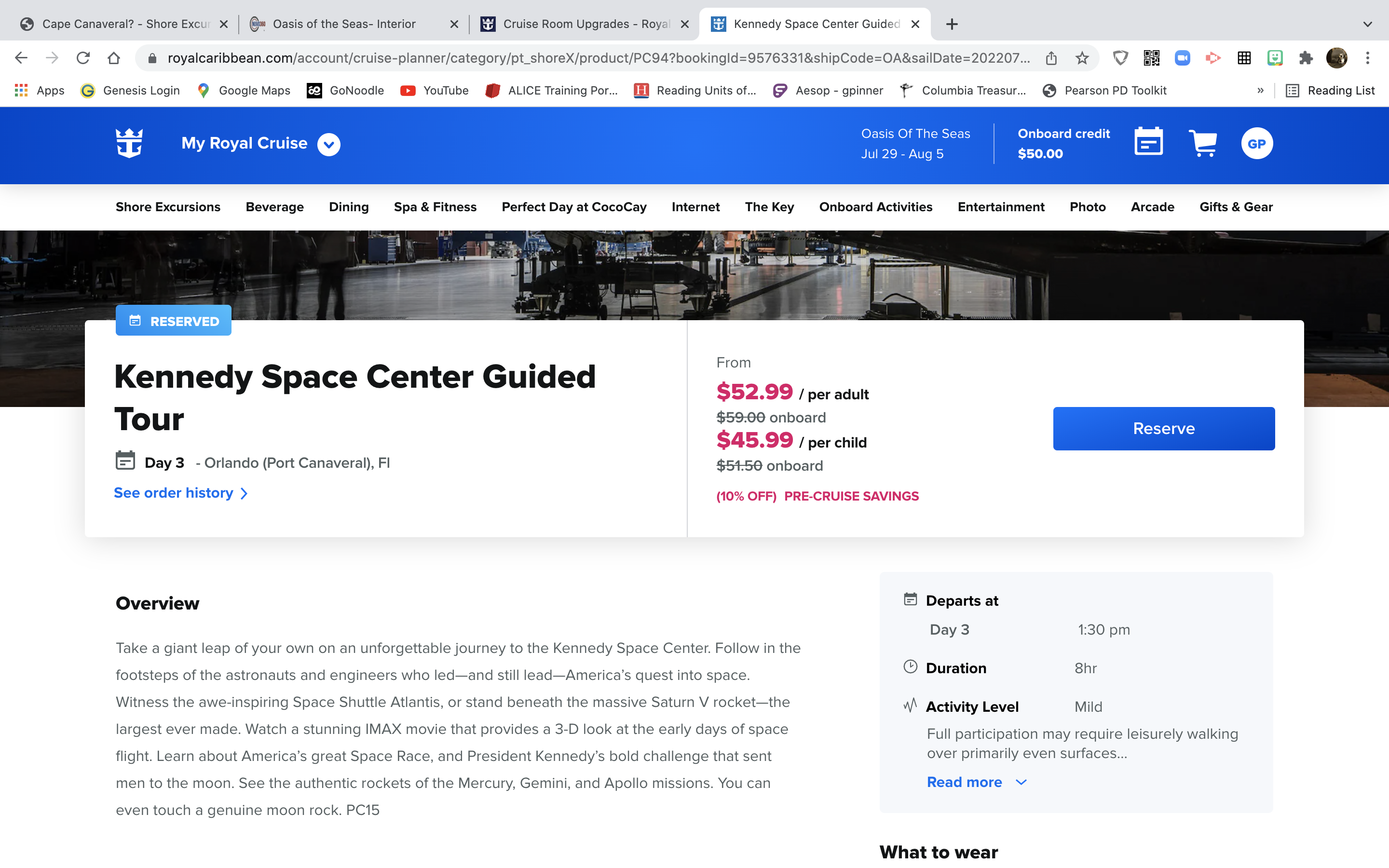Show hidden bookmarks with double chevron
Image resolution: width=1389 pixels, height=868 pixels.
click(1260, 91)
